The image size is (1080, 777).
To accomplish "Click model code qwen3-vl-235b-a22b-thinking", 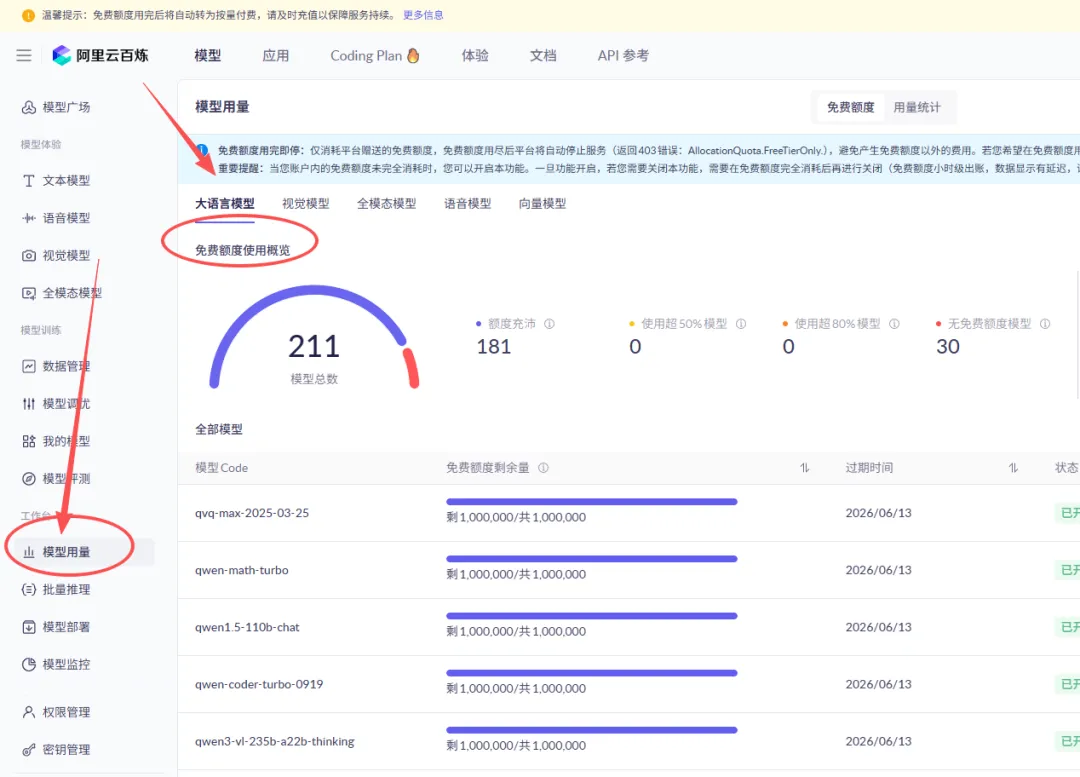I will point(275,741).
